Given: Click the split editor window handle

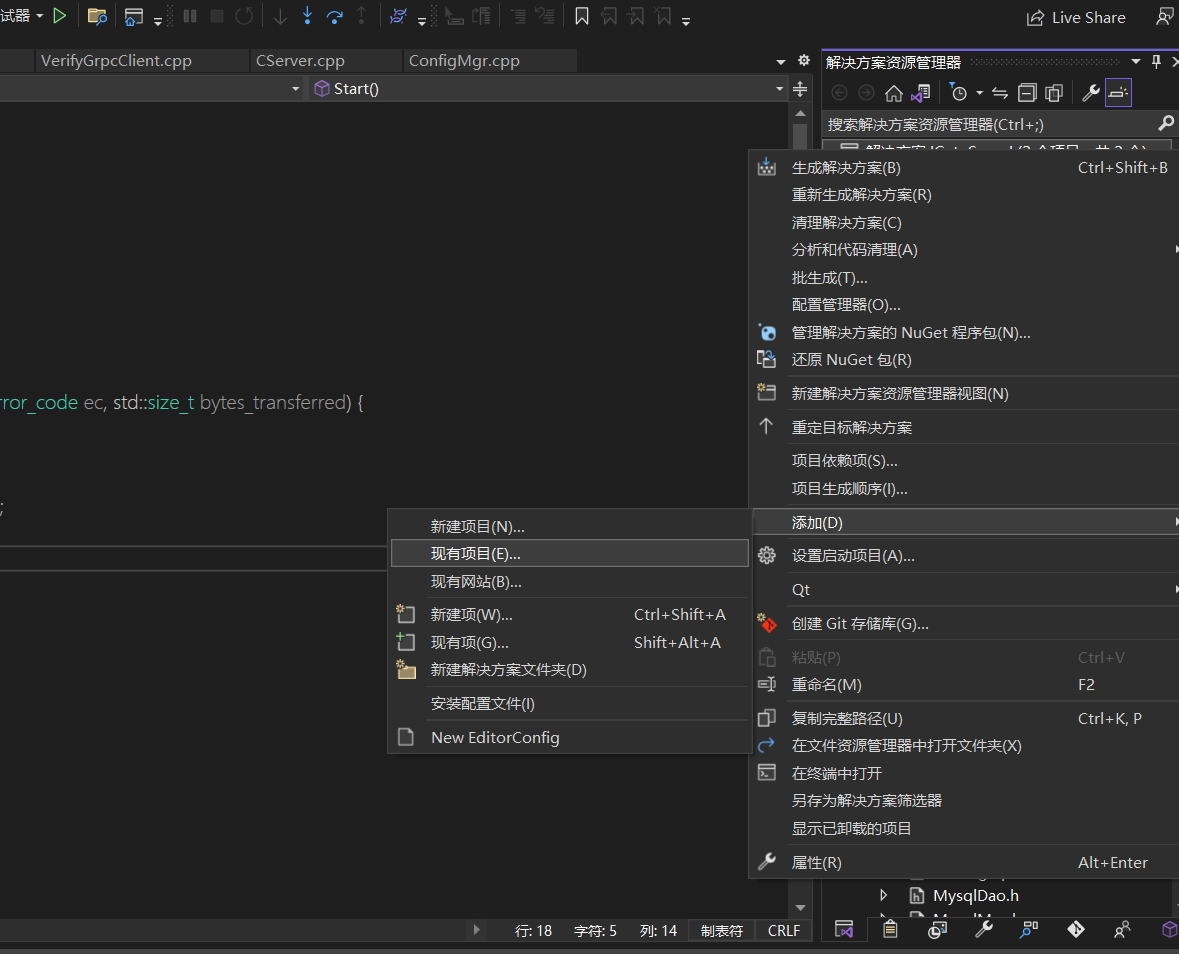Looking at the screenshot, I should (800, 89).
